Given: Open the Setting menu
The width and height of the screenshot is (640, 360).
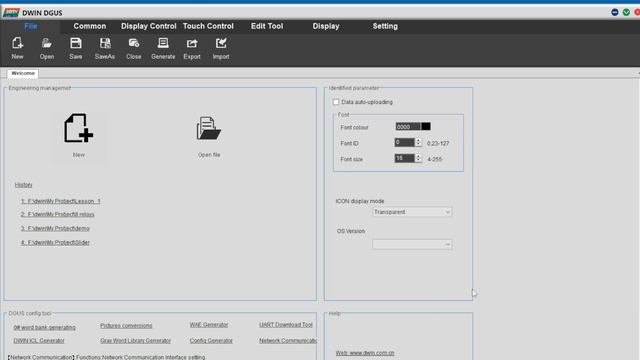Looking at the screenshot, I should pyautogui.click(x=385, y=26).
